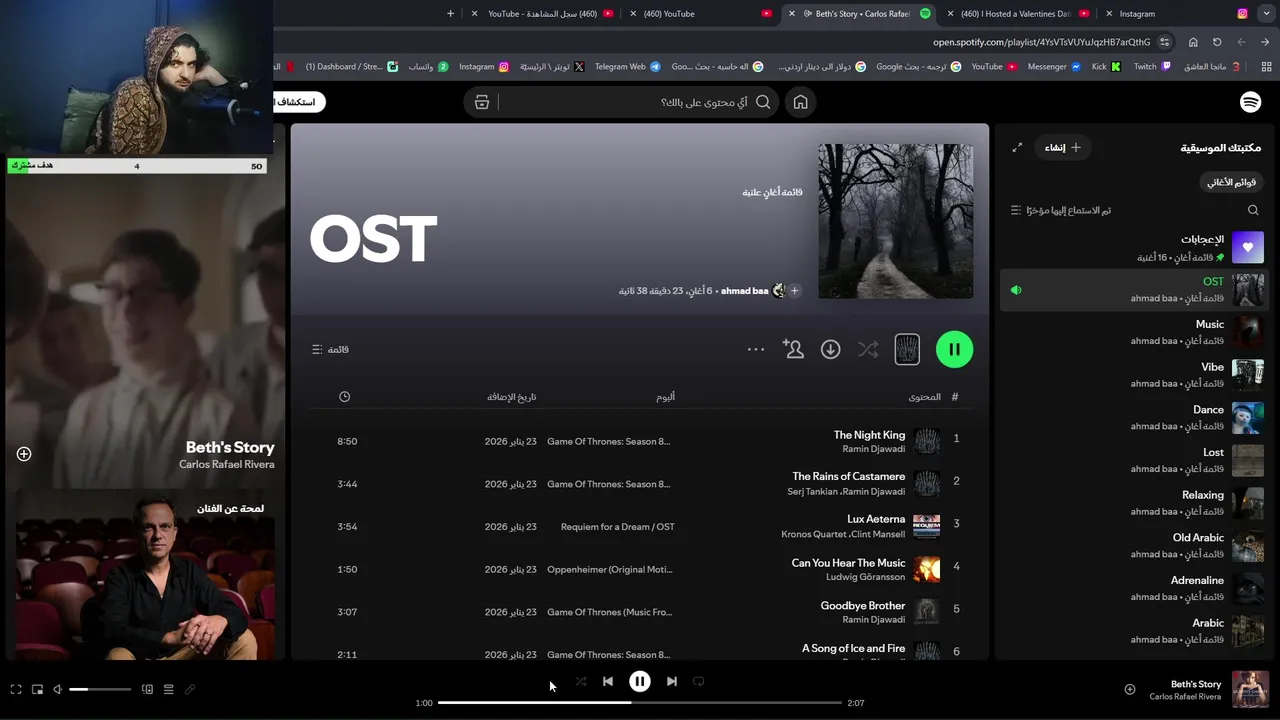Toggle repeat in the bottom player bar
Viewport: 1280px width, 720px height.
(x=698, y=681)
